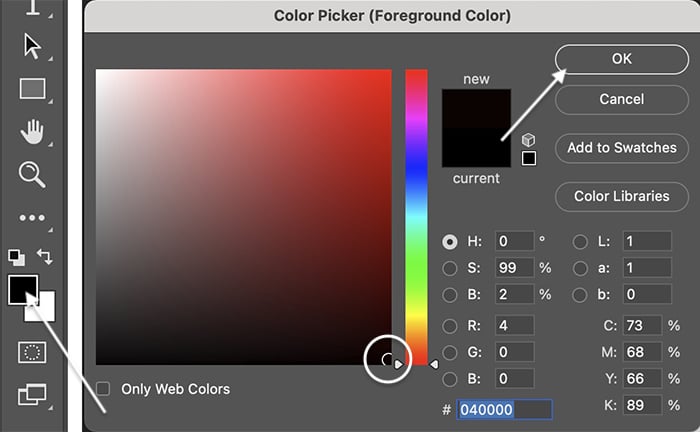Click the black foreground color swatch
Viewport: 700px width, 432px height.
(22, 290)
